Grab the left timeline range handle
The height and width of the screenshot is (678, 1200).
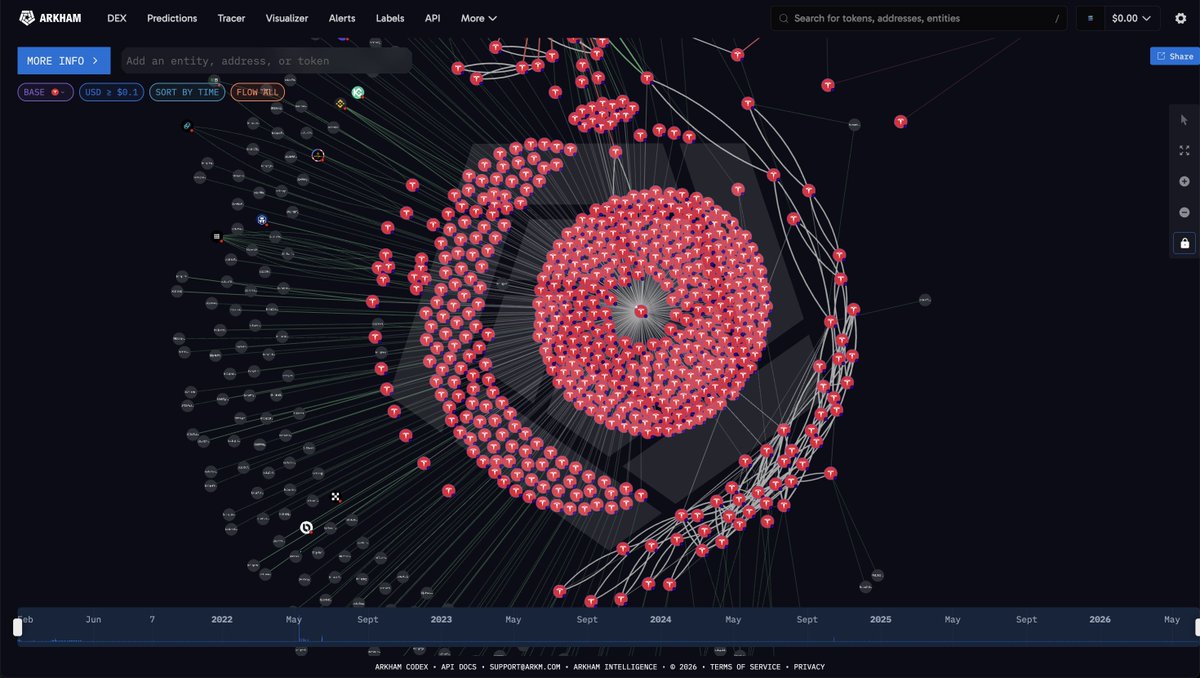pos(17,627)
